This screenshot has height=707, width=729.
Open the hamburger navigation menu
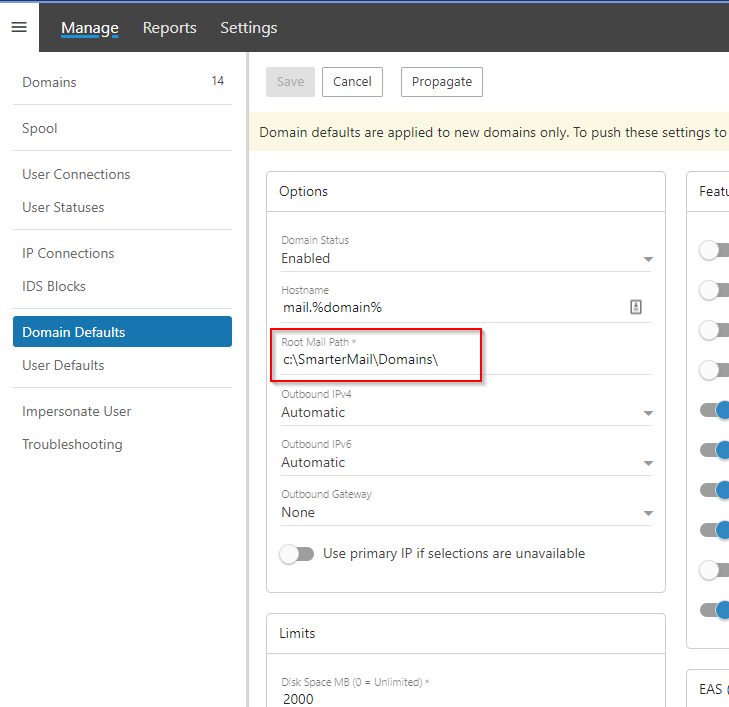19,27
